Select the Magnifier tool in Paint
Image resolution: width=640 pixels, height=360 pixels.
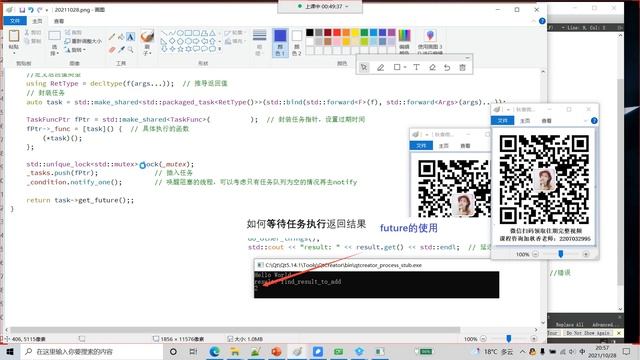[x=130, y=49]
